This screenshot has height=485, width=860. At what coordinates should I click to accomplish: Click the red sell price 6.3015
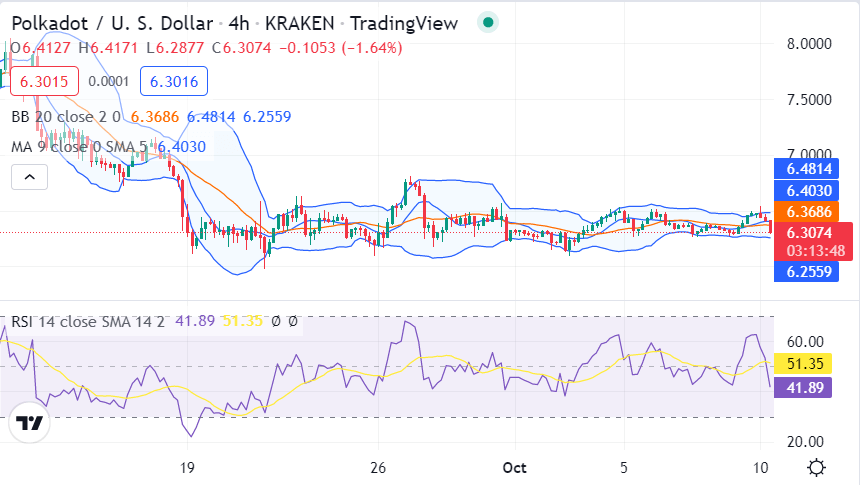(x=44, y=81)
